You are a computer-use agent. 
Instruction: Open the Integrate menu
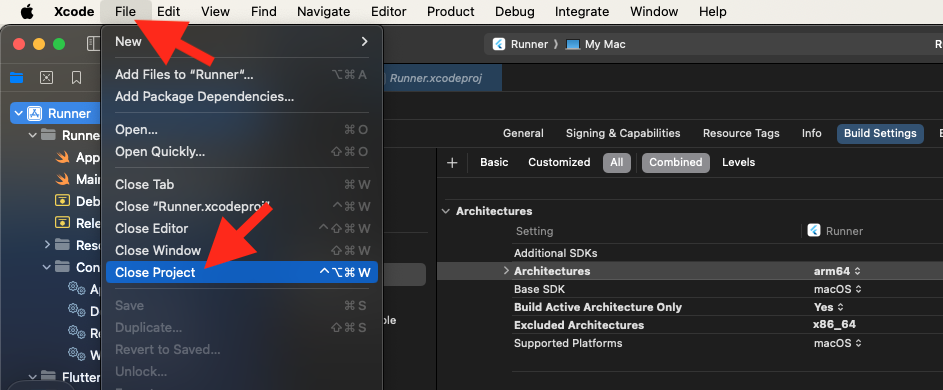pos(582,11)
